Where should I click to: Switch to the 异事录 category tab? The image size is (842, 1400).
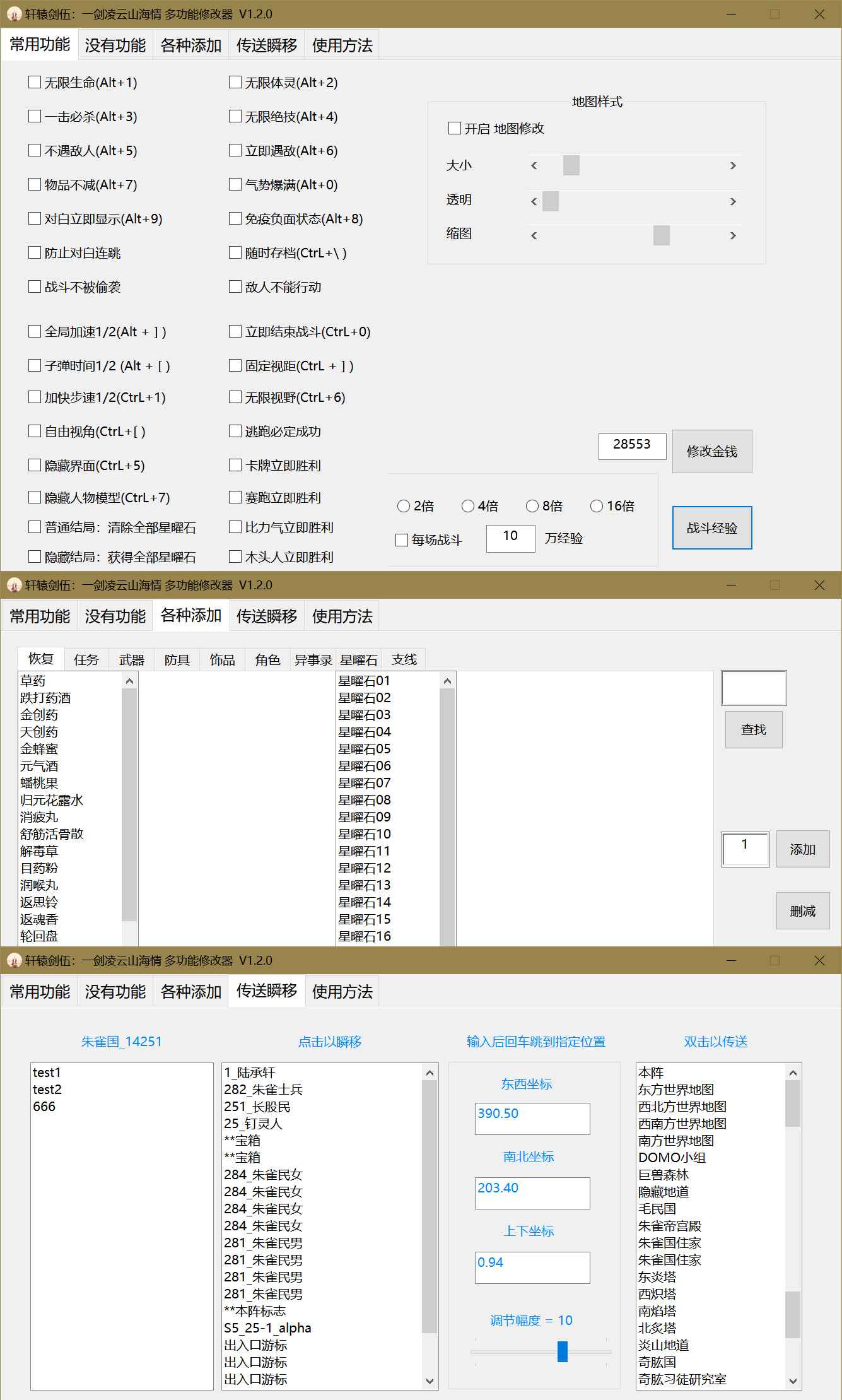[313, 660]
